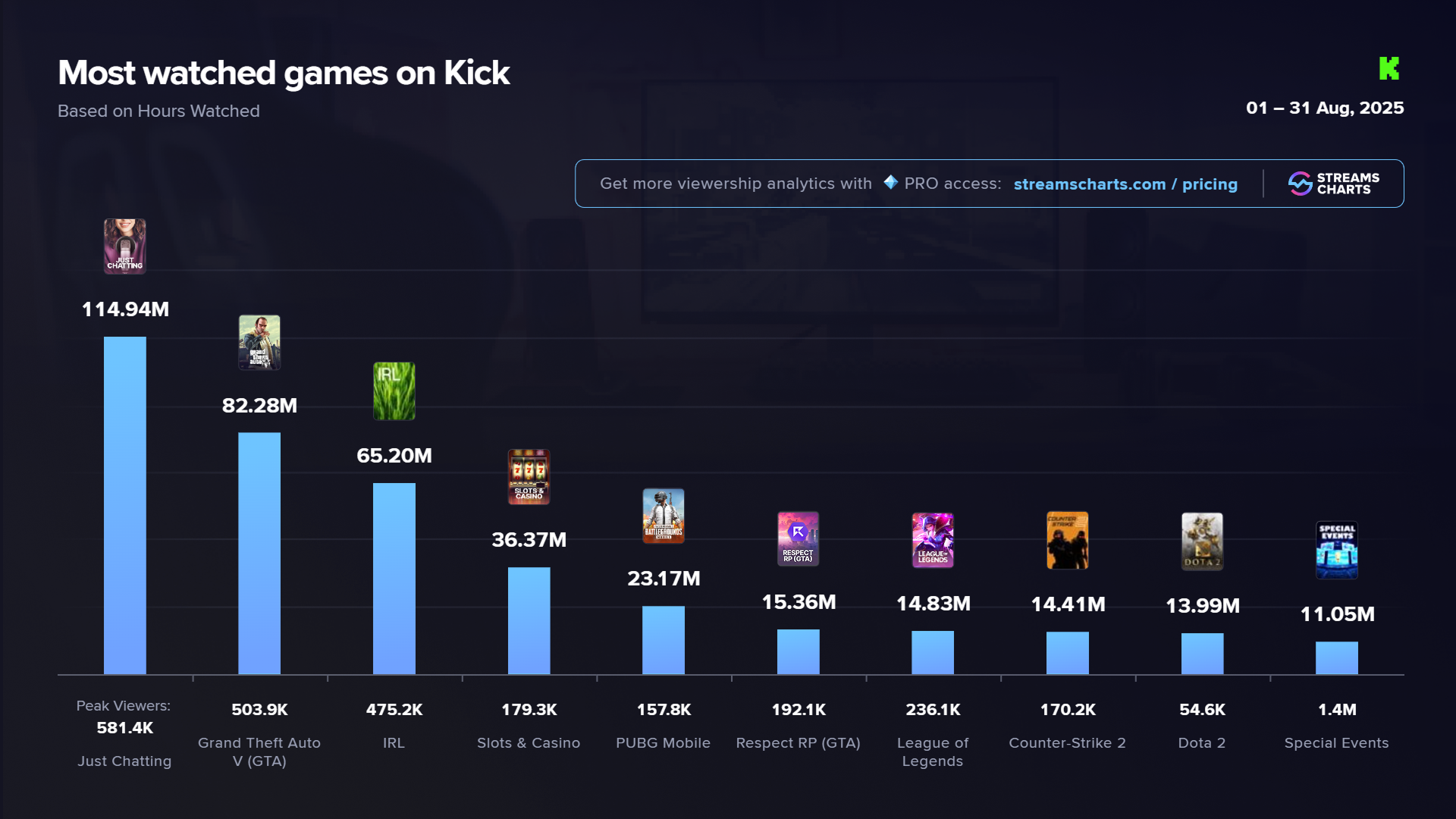Select the Grand Theft Auto V bar
The image size is (1456, 819).
click(x=259, y=553)
